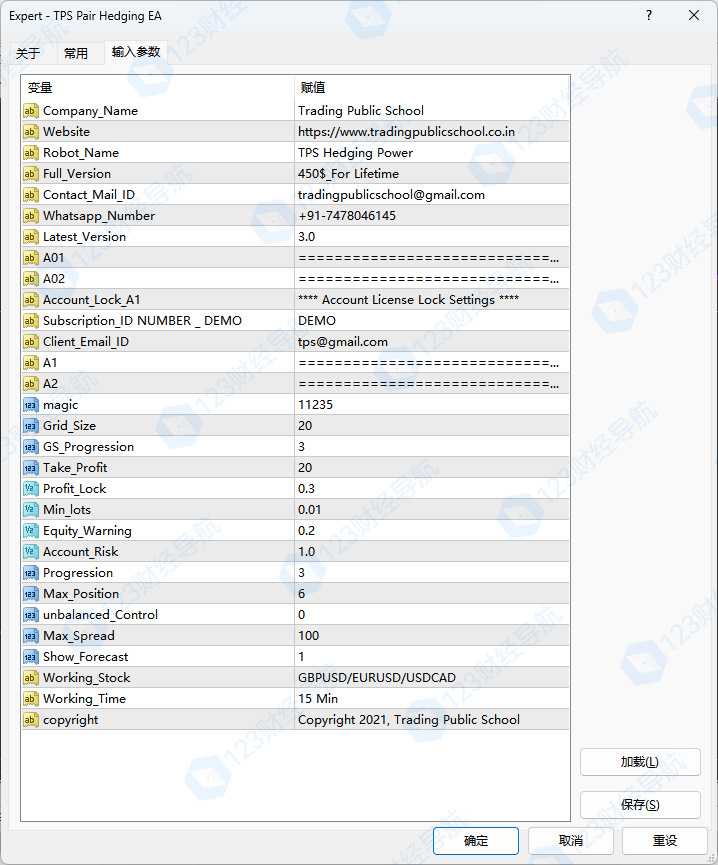The height and width of the screenshot is (865, 718).
Task: Select the Min_lots value 0.01
Action: [309, 510]
